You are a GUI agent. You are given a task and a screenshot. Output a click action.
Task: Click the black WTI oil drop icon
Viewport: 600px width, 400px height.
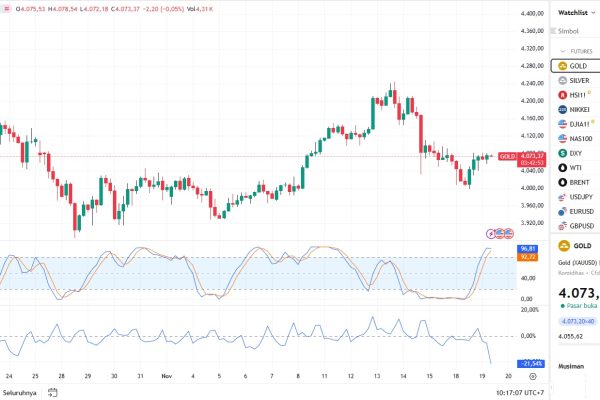(x=561, y=168)
